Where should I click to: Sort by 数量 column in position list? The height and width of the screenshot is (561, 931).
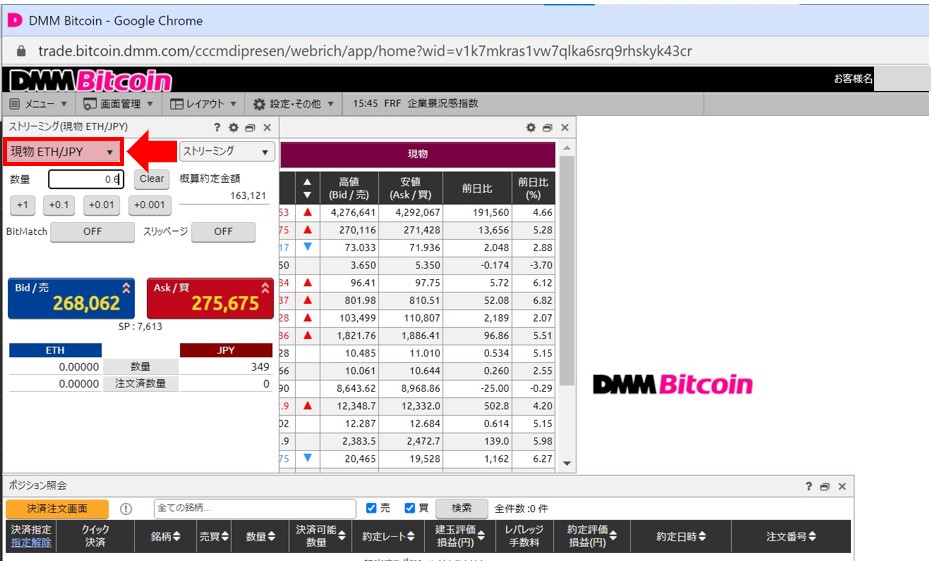261,537
